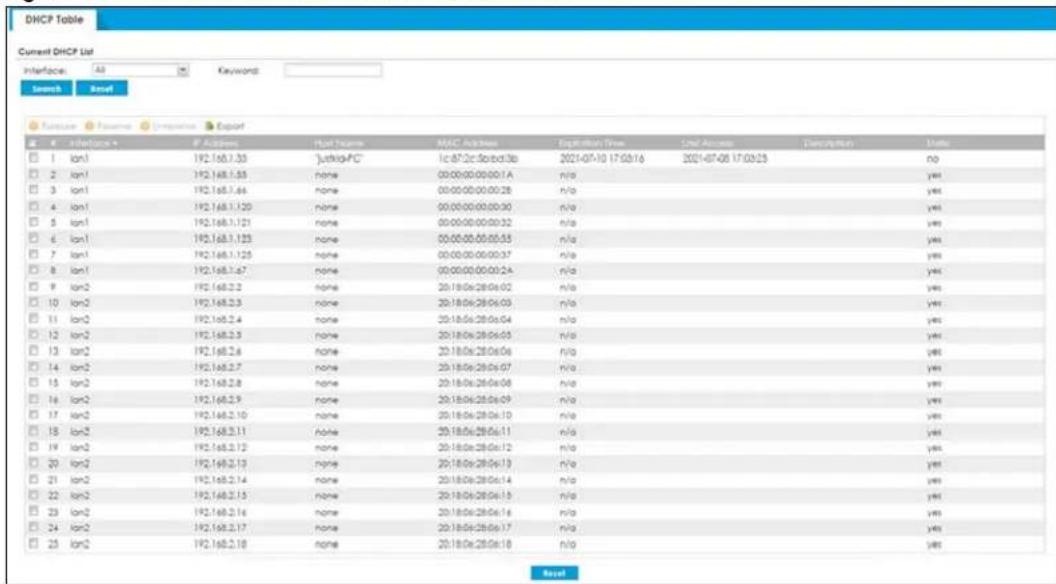This screenshot has height=584, width=1056.
Task: Click IP address 192.168.2.13
Action: pos(220,463)
